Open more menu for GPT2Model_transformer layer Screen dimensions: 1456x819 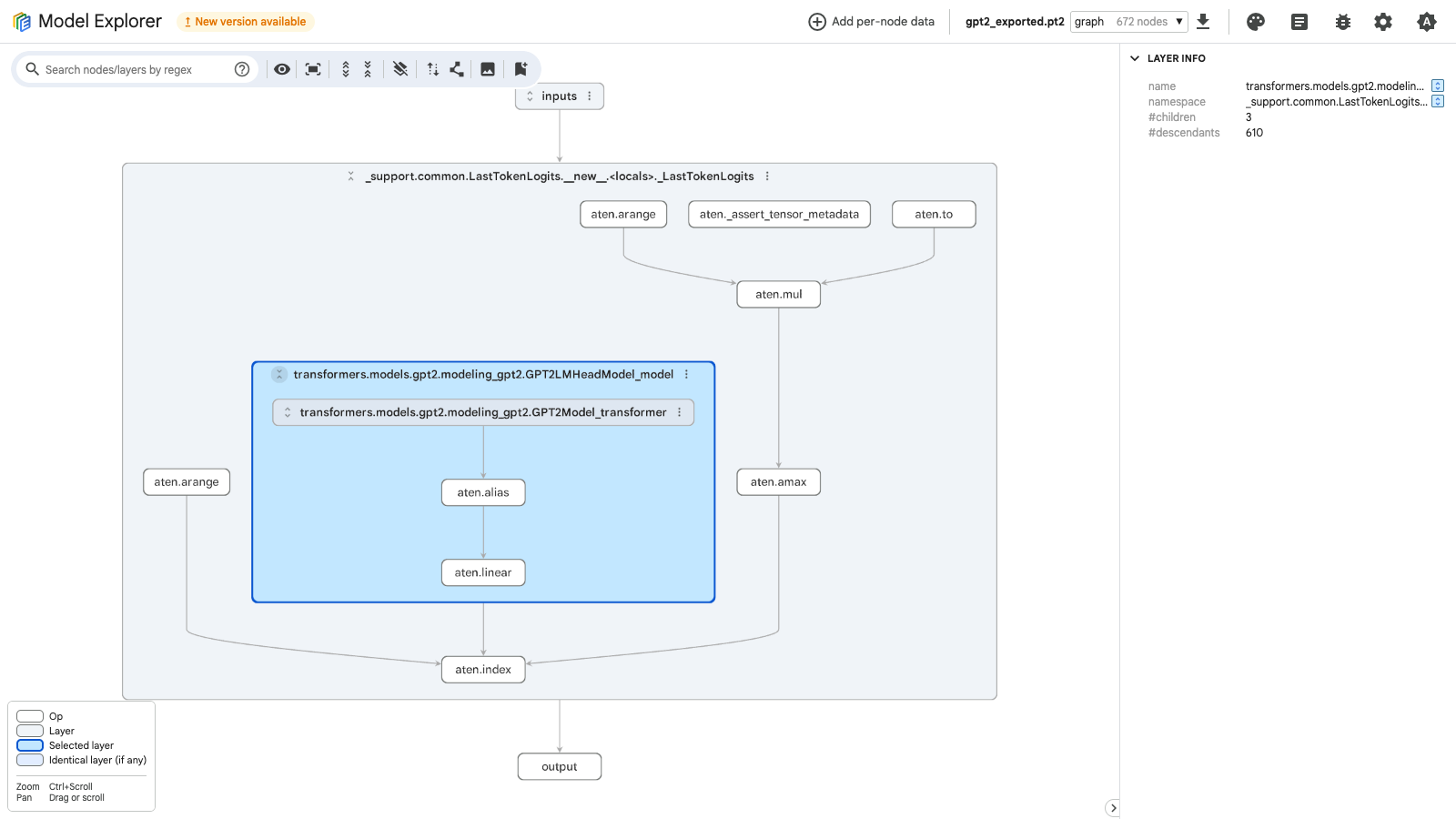click(x=679, y=412)
